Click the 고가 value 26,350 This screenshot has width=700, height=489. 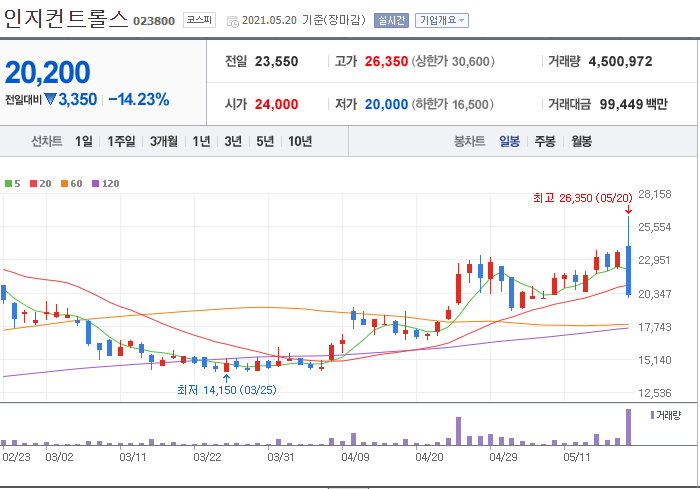(386, 62)
